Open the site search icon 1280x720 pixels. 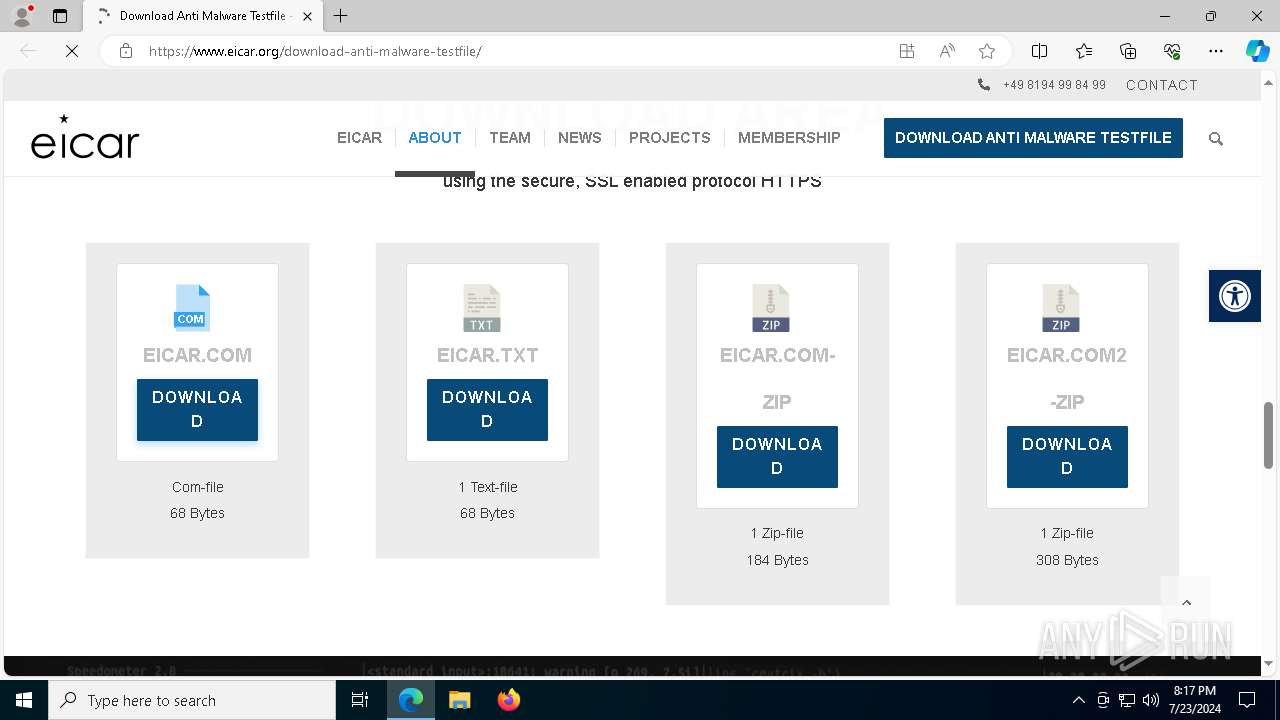pyautogui.click(x=1216, y=139)
